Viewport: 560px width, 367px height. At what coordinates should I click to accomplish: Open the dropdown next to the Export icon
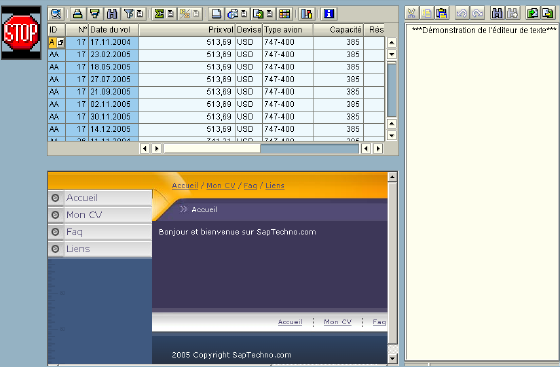click(x=270, y=14)
